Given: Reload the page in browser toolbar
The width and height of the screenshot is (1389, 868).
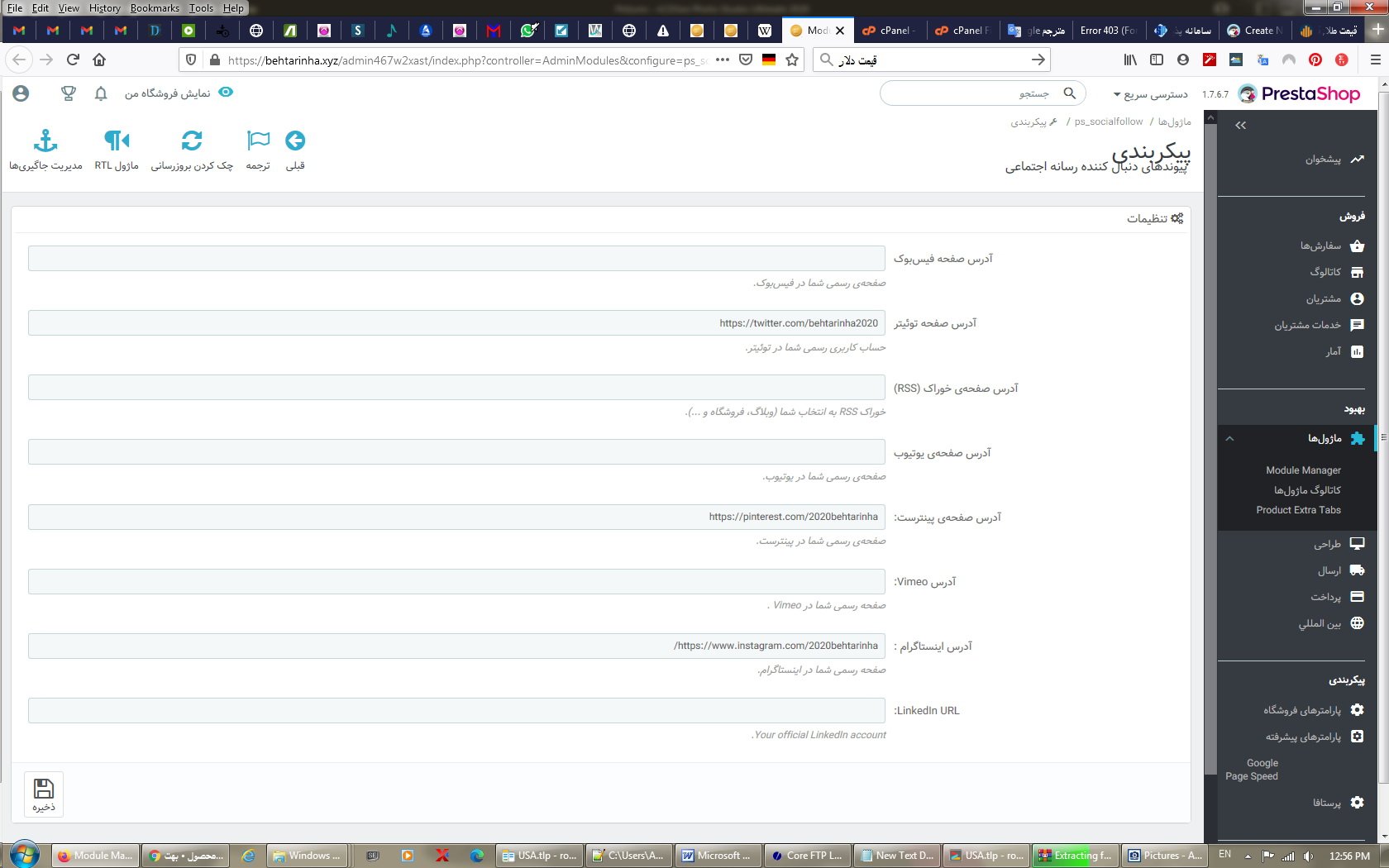Looking at the screenshot, I should coord(73,60).
